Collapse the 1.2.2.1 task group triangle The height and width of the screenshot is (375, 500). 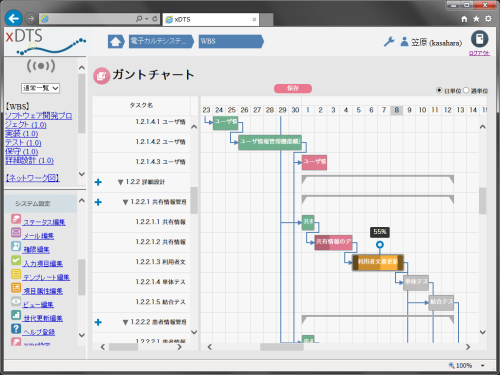point(125,202)
